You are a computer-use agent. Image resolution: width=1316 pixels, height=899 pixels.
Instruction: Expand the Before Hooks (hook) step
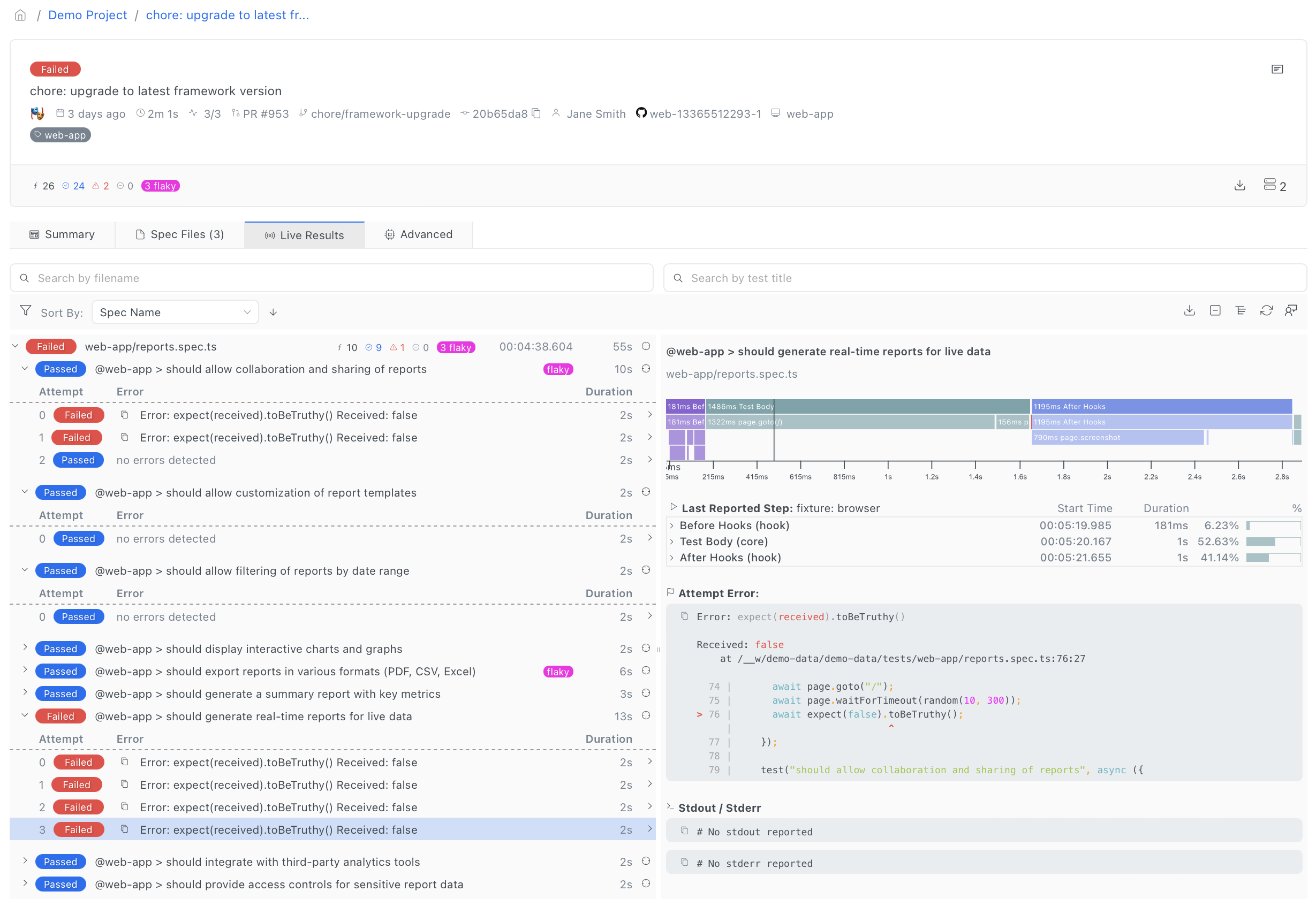point(672,526)
